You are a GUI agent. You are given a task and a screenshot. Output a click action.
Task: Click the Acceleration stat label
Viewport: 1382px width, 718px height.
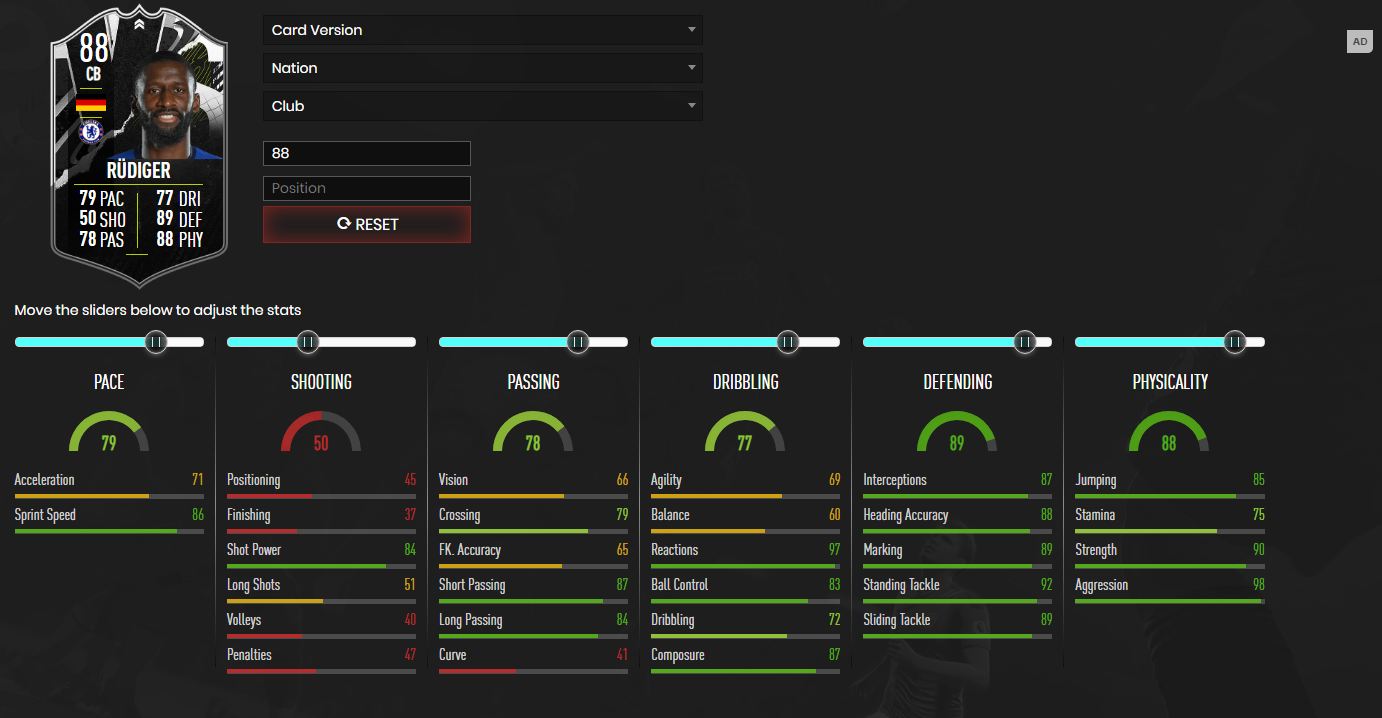pyautogui.click(x=44, y=480)
